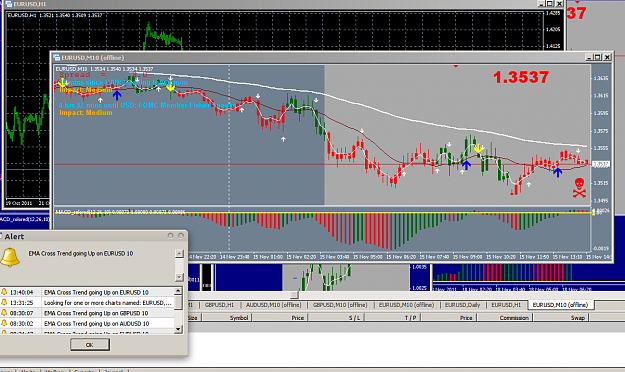Image resolution: width=625 pixels, height=372 pixels.
Task: Click the alert history list scroll-up arrow
Action: pos(179,291)
